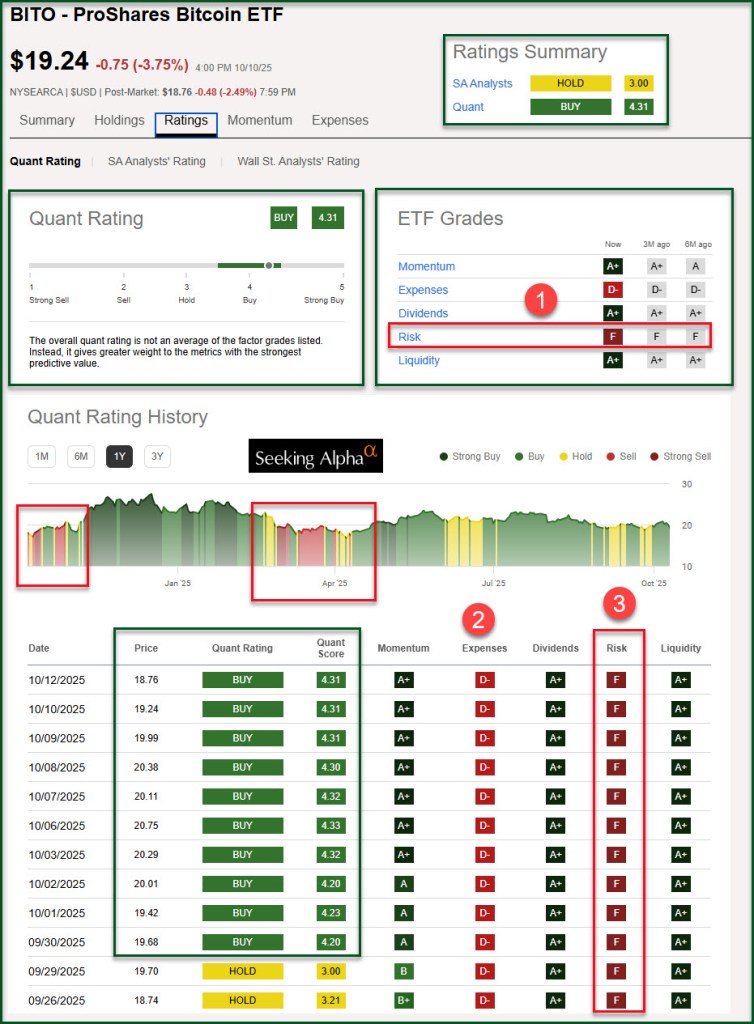The image size is (754, 1024).
Task: Switch chart to the 3Y time range
Action: [157, 457]
